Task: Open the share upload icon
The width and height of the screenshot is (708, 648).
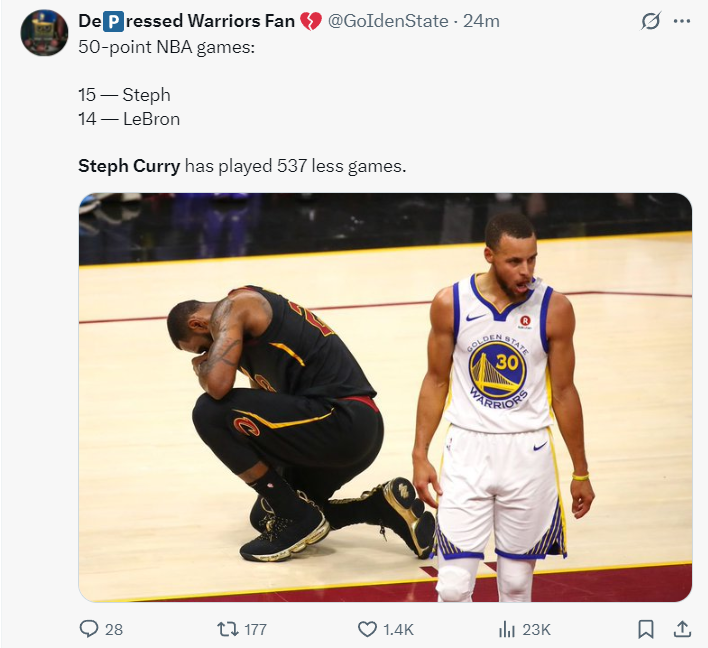Action: coord(682,629)
